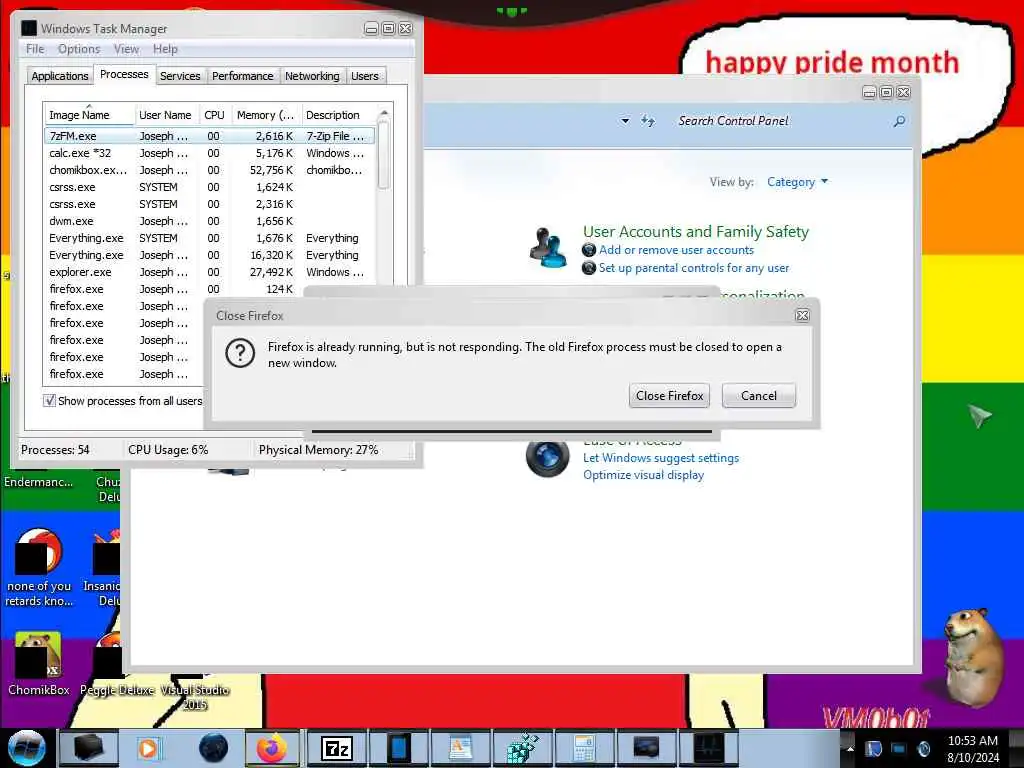
Task: Switch to the Processes tab
Action: pyautogui.click(x=124, y=74)
